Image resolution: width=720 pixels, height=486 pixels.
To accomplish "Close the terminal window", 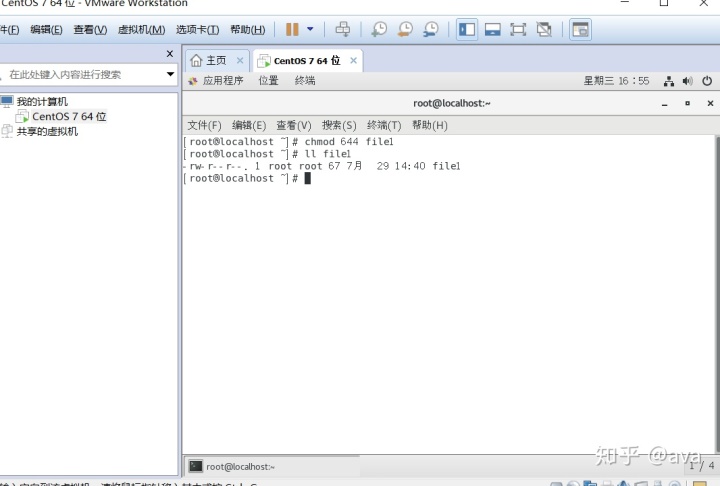I will tap(710, 103).
